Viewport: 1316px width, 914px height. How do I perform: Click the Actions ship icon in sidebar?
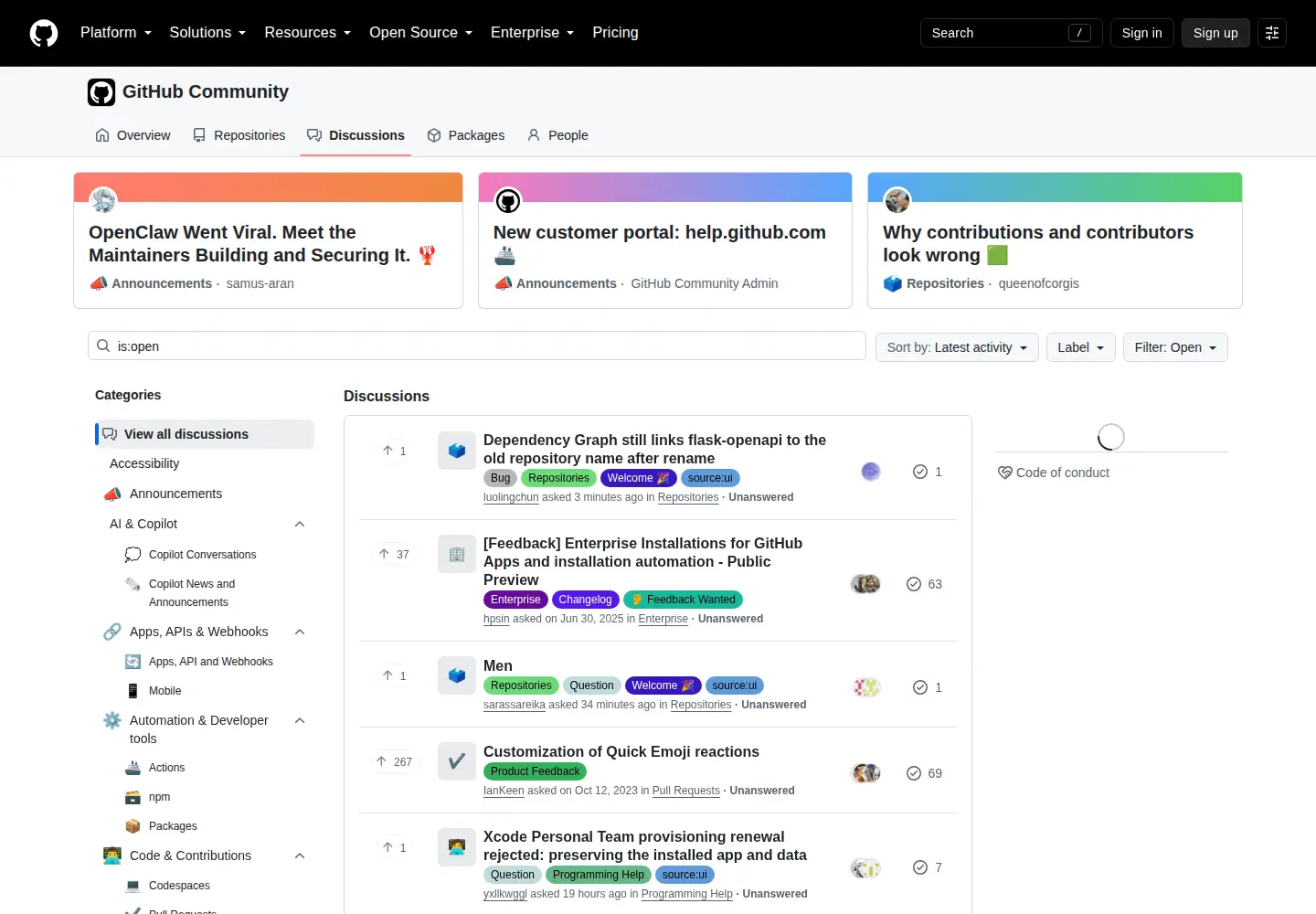click(x=133, y=768)
